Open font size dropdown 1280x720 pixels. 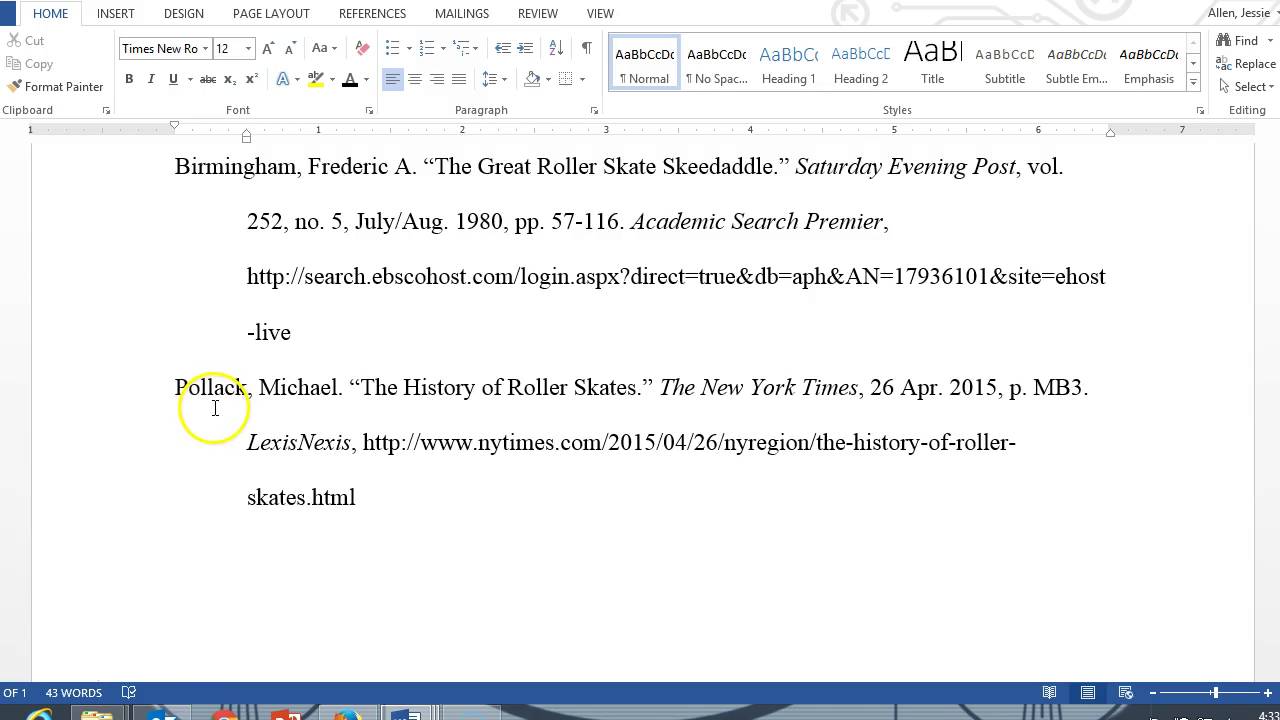pos(247,48)
